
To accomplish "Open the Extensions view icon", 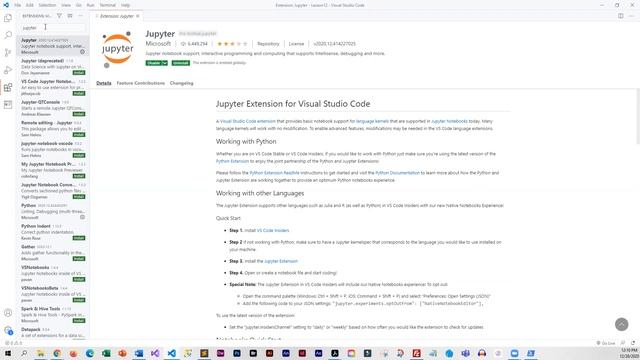I will (x=8, y=87).
